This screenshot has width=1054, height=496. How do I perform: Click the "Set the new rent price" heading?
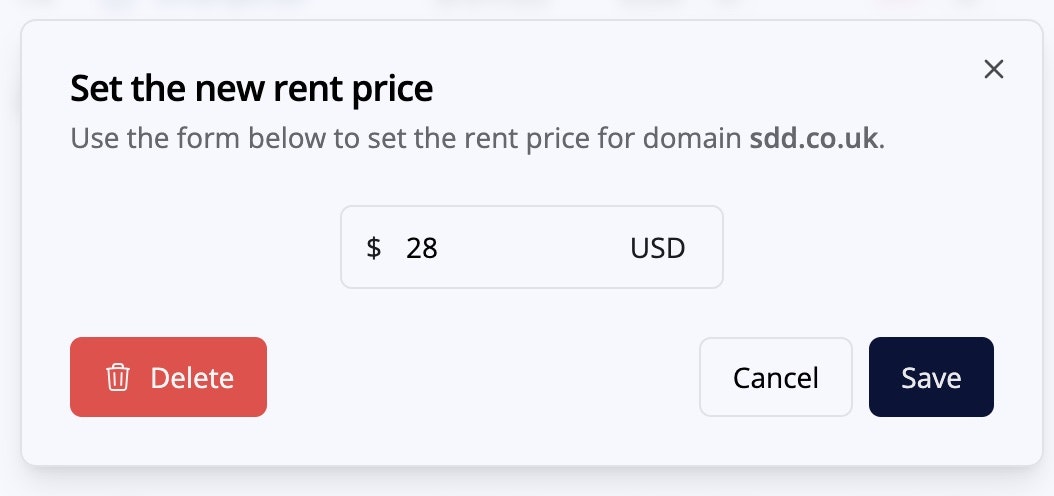(x=251, y=90)
